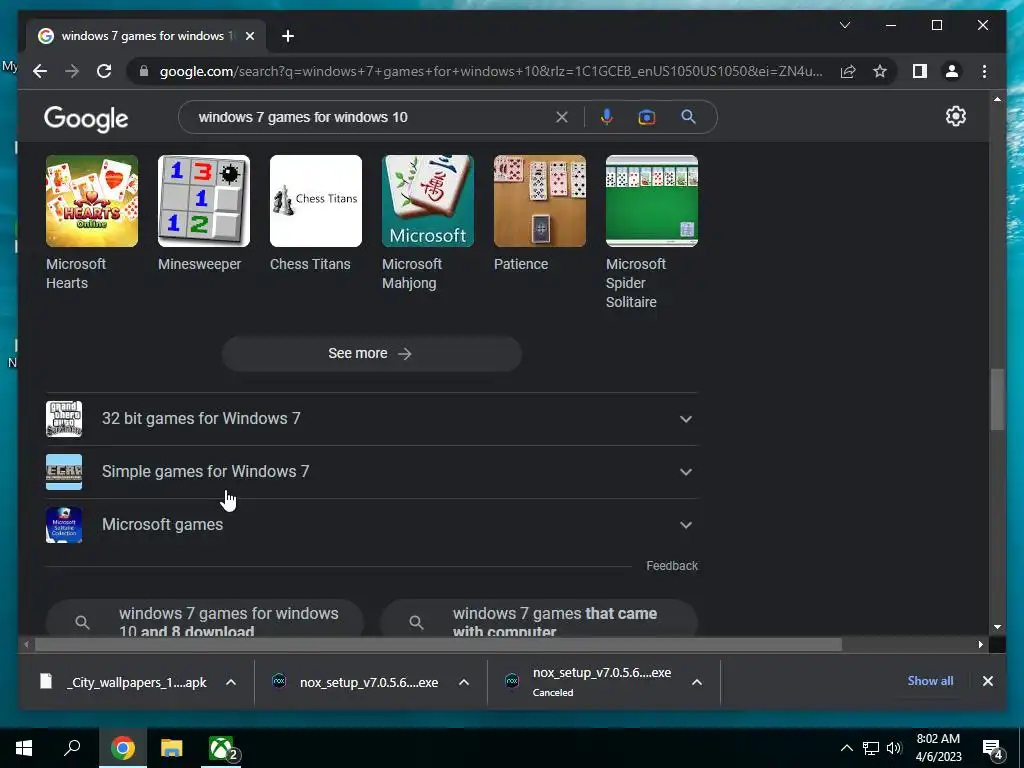Open Minesweeper game thumbnail
The height and width of the screenshot is (768, 1024).
[204, 201]
